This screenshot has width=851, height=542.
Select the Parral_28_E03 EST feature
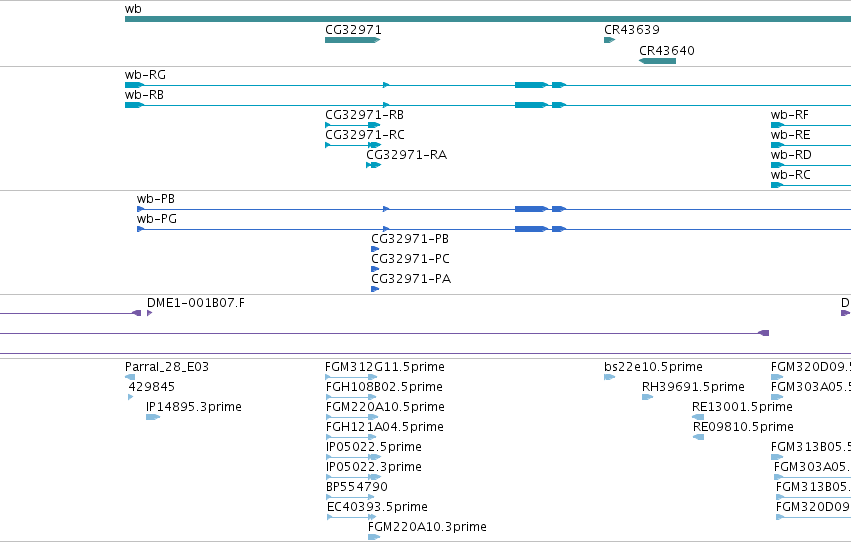click(130, 377)
